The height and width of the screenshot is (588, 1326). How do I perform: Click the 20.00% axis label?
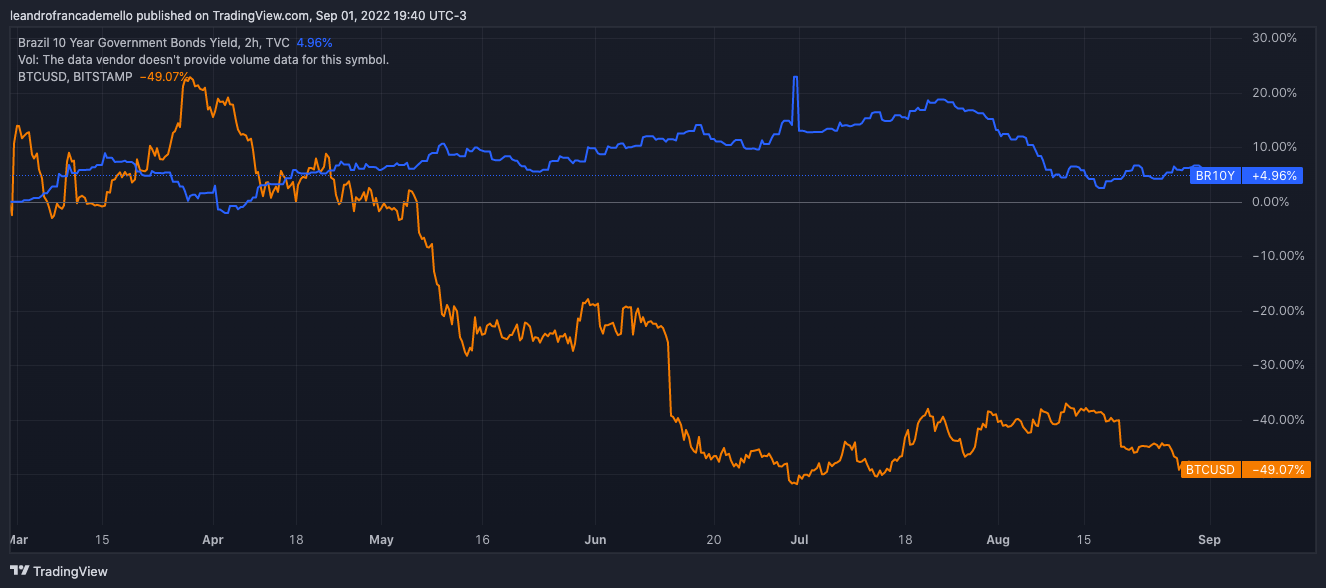tap(1274, 93)
